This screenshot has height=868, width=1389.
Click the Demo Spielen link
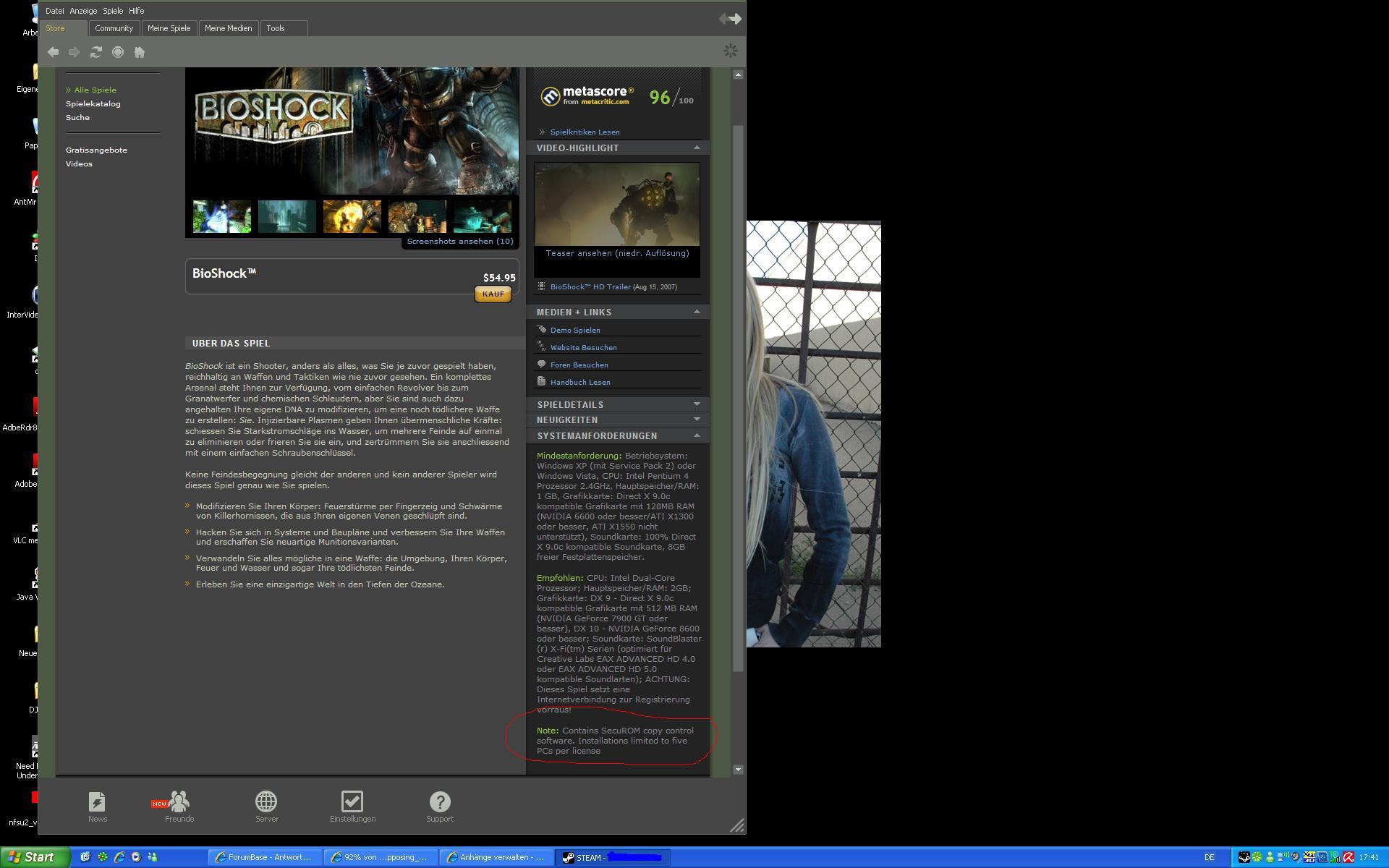(574, 331)
